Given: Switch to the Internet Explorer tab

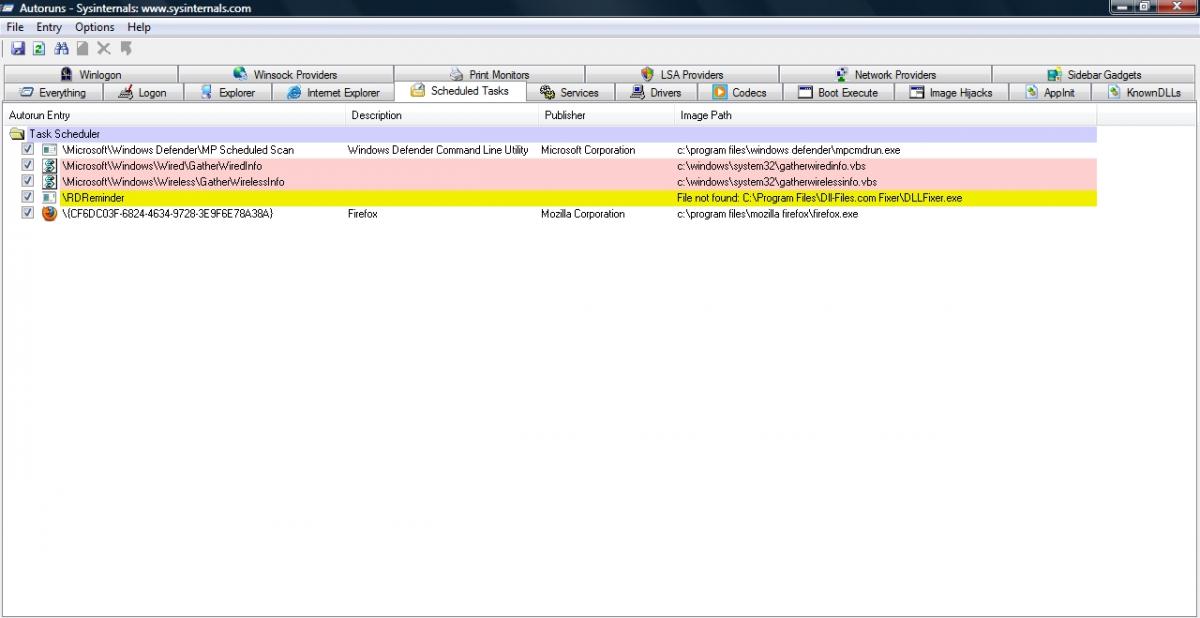Looking at the screenshot, I should (x=333, y=92).
